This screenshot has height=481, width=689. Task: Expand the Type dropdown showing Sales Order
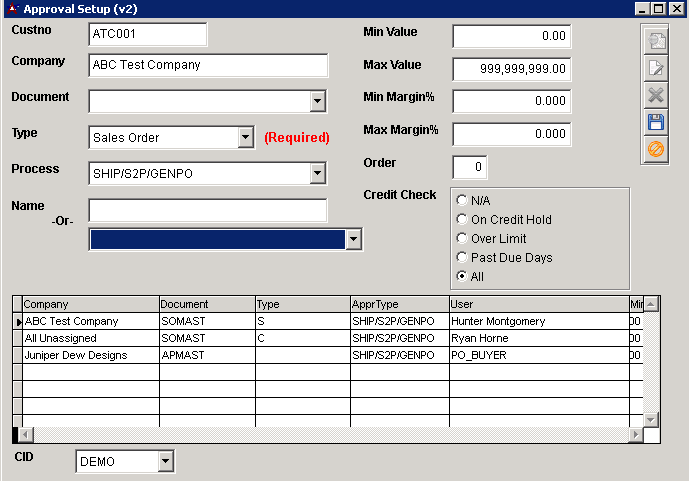click(245, 137)
